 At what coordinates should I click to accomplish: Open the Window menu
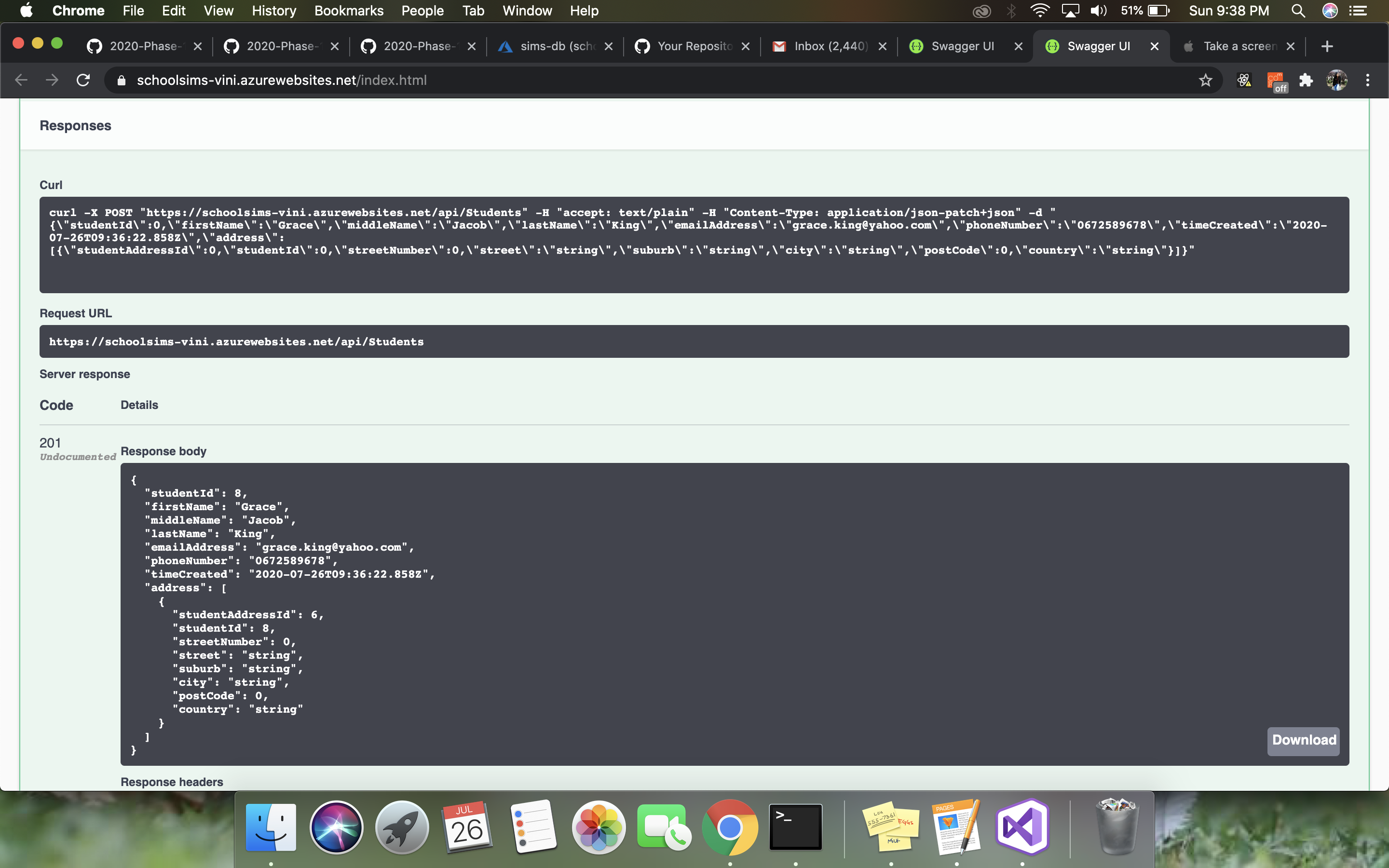coord(527,10)
